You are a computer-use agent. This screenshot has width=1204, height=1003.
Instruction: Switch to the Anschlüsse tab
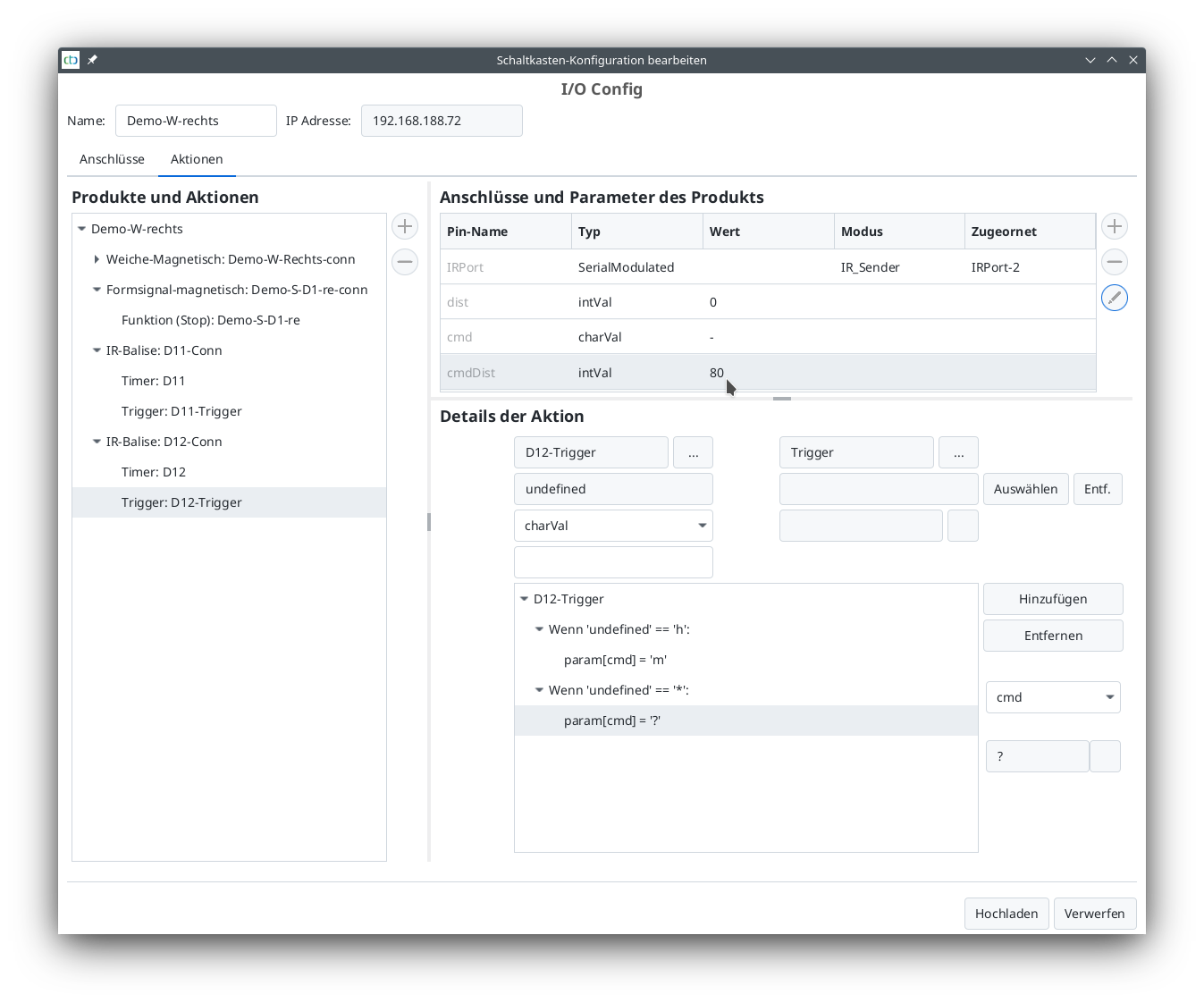point(112,159)
